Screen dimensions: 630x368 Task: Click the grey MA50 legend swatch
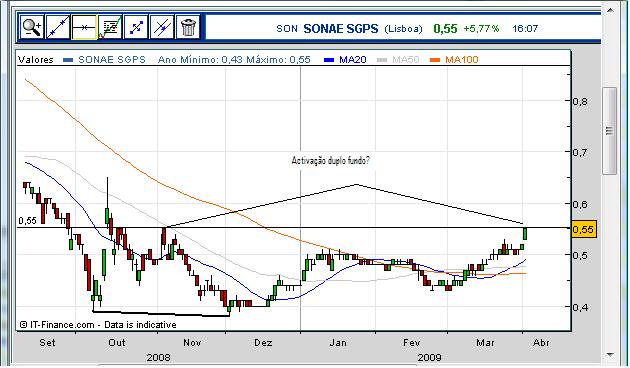tap(382, 60)
